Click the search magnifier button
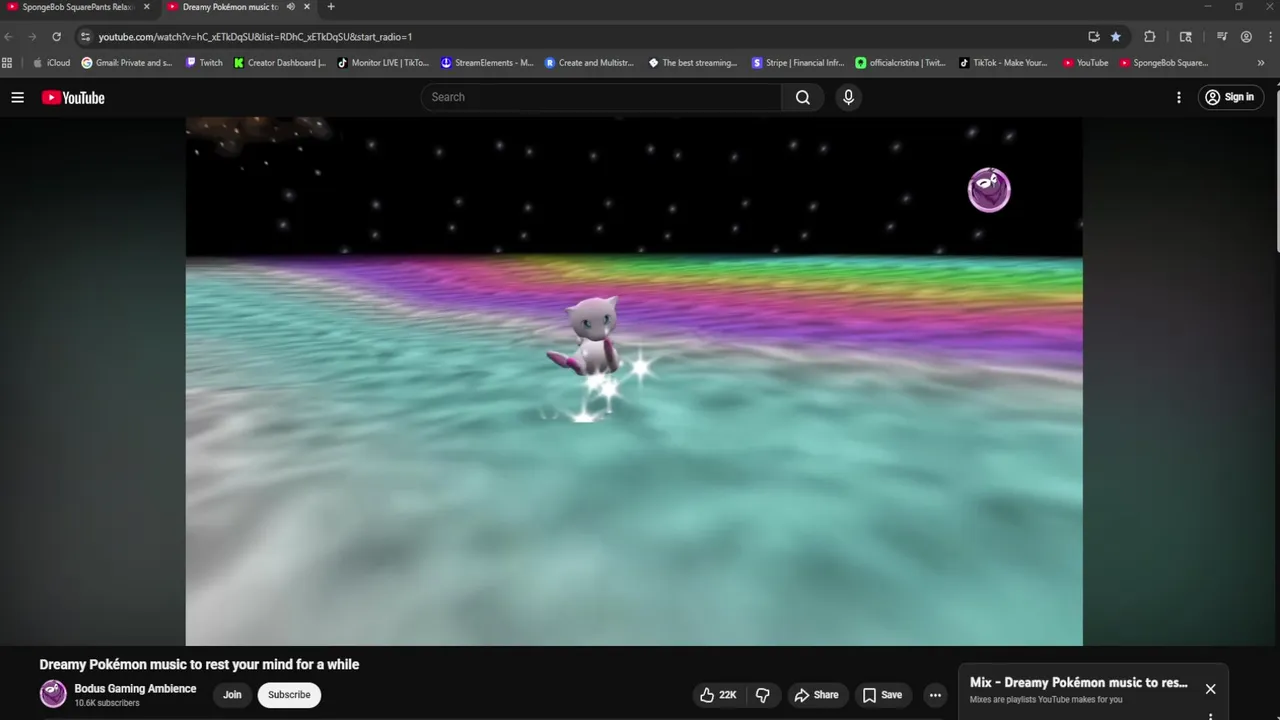The image size is (1280, 720). pos(803,97)
